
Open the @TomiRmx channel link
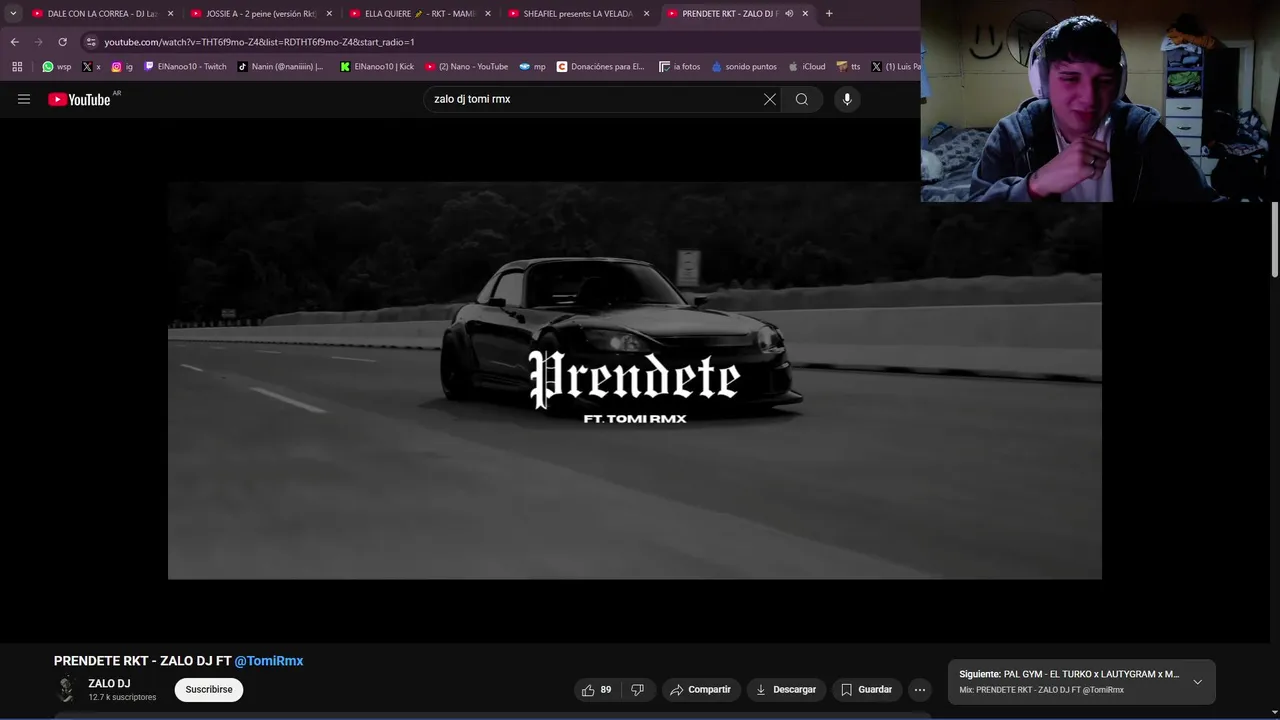(269, 661)
